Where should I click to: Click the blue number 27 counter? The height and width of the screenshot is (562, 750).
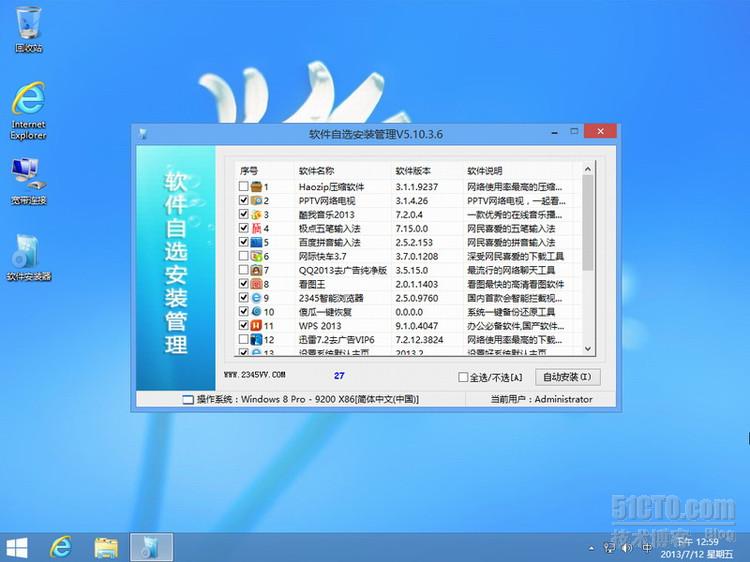pos(339,376)
